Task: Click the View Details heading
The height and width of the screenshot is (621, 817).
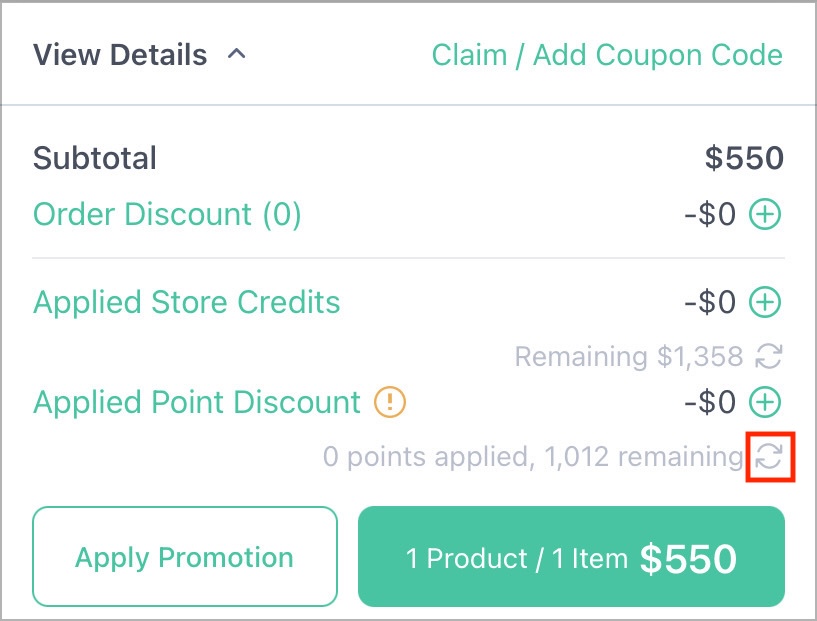Action: point(120,55)
